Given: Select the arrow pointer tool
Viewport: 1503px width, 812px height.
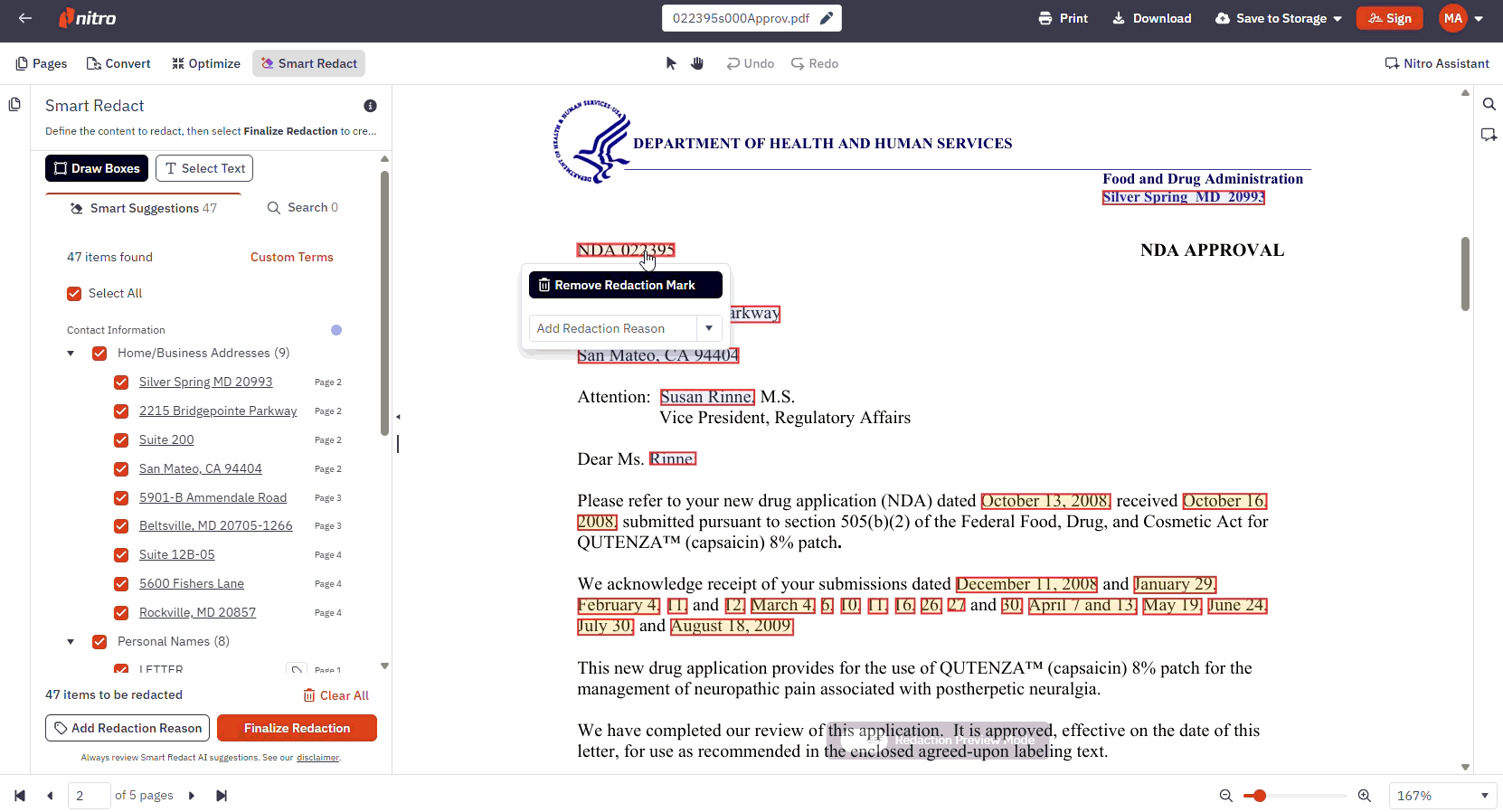Looking at the screenshot, I should click(x=671, y=63).
